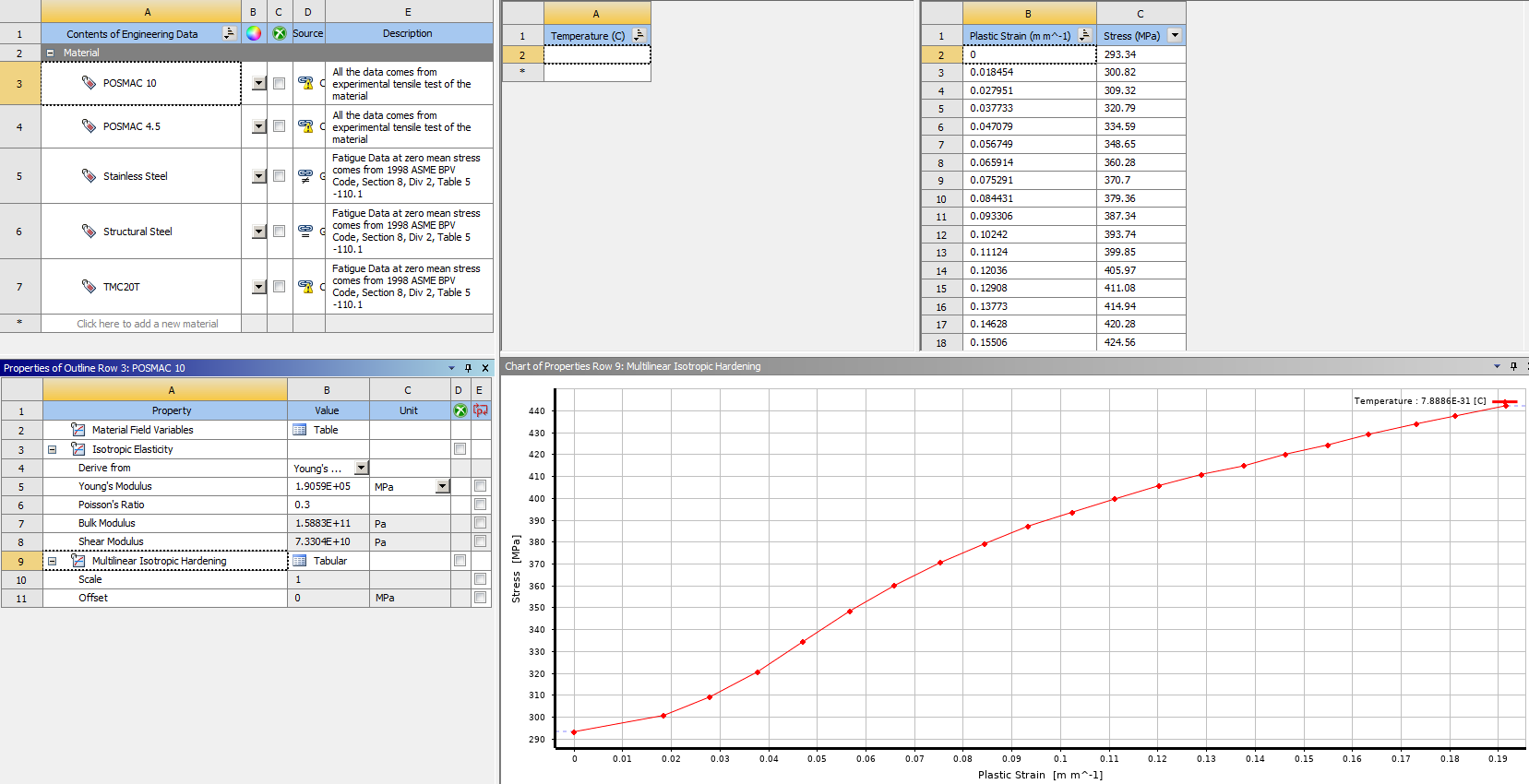The image size is (1529, 784).
Task: Open the Young's Modulus unit dropdown
Action: (x=442, y=486)
